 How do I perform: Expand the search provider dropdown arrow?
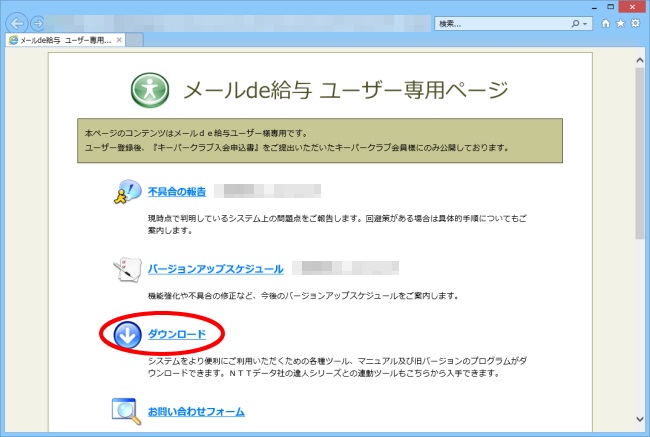point(585,24)
